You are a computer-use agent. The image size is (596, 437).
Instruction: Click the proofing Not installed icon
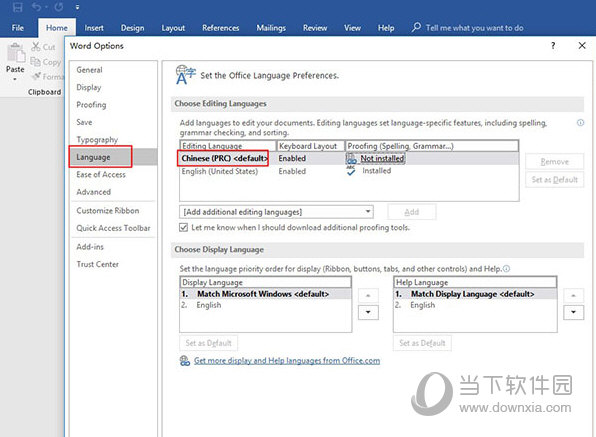coord(351,158)
